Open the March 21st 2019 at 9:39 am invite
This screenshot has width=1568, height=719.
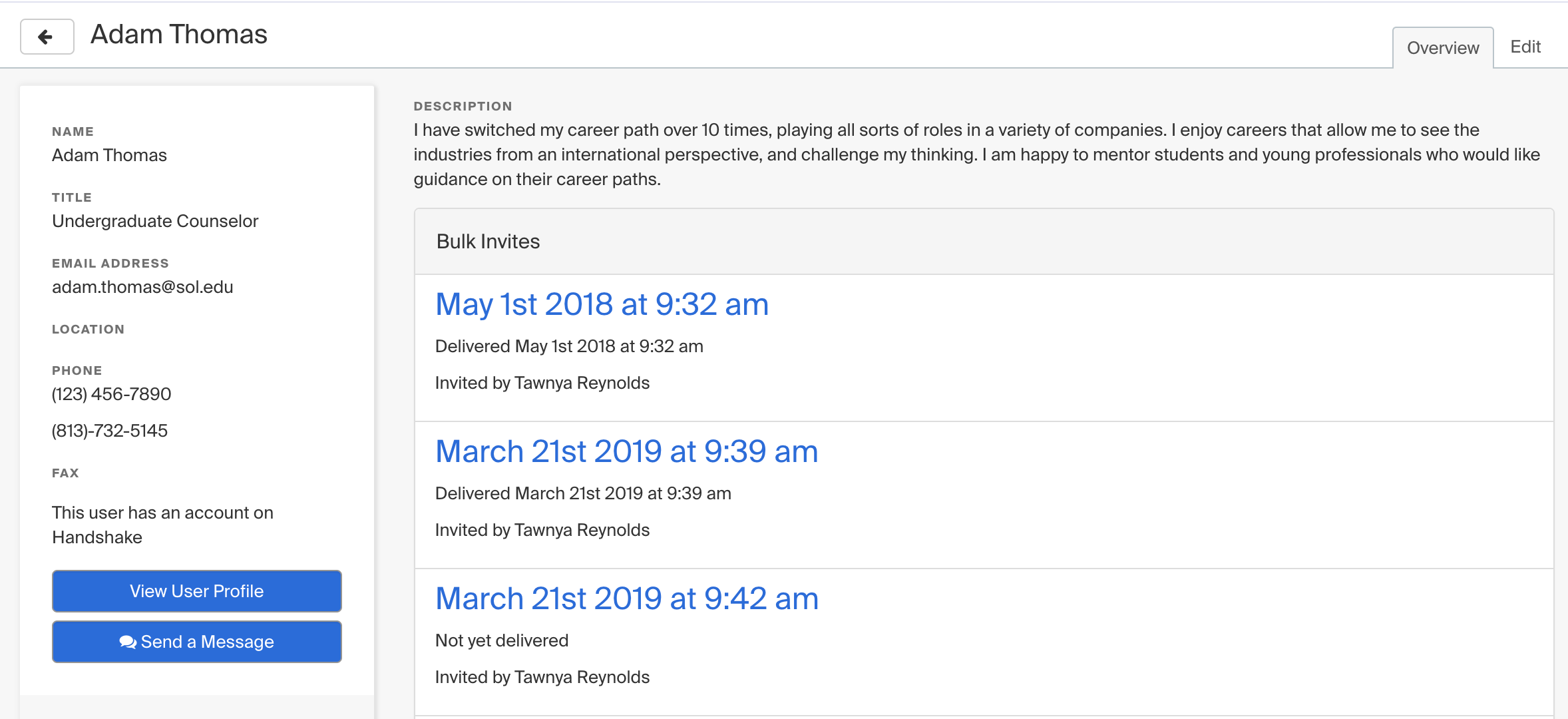click(x=626, y=452)
